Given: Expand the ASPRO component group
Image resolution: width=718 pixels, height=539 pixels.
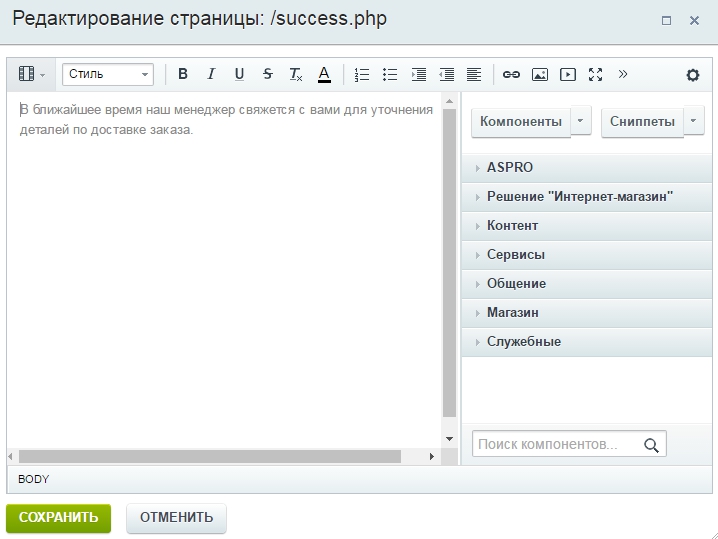Looking at the screenshot, I should (510, 168).
